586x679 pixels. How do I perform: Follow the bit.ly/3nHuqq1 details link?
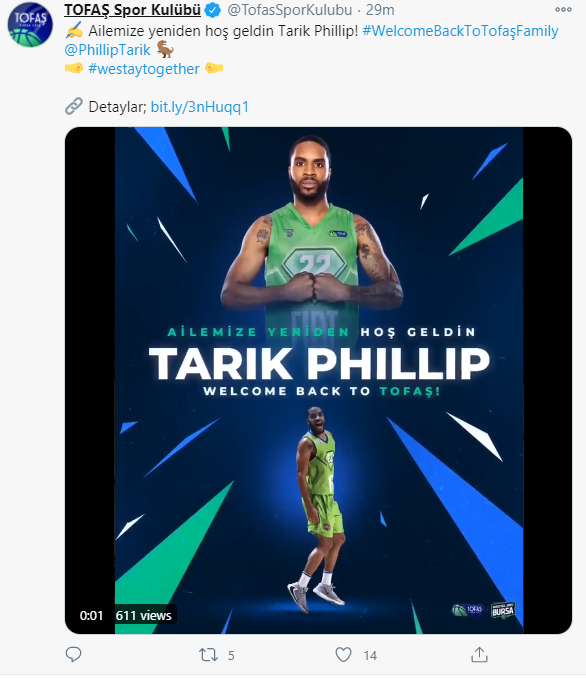tap(200, 107)
